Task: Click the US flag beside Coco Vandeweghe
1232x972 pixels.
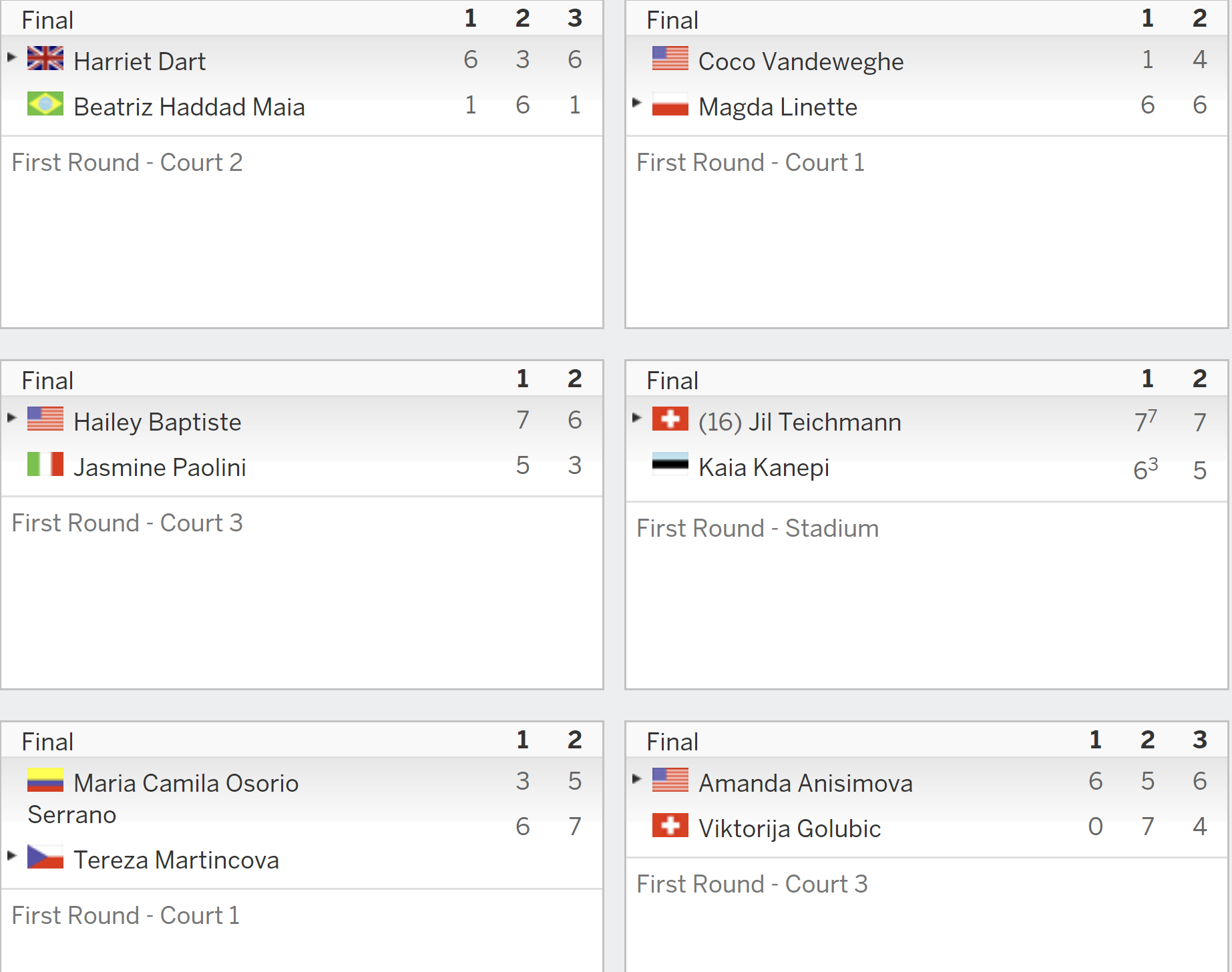Action: pyautogui.click(x=670, y=59)
